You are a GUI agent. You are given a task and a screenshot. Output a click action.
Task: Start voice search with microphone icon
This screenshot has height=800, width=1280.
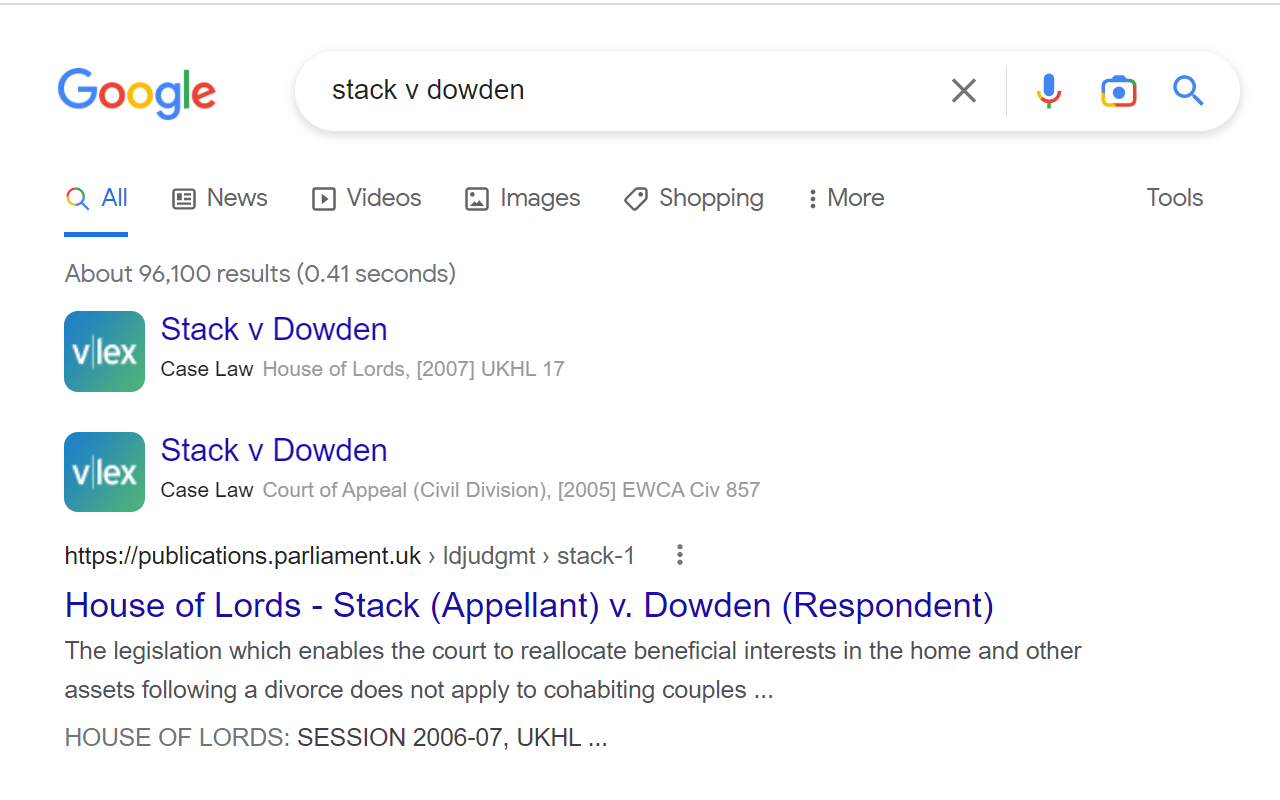tap(1048, 91)
